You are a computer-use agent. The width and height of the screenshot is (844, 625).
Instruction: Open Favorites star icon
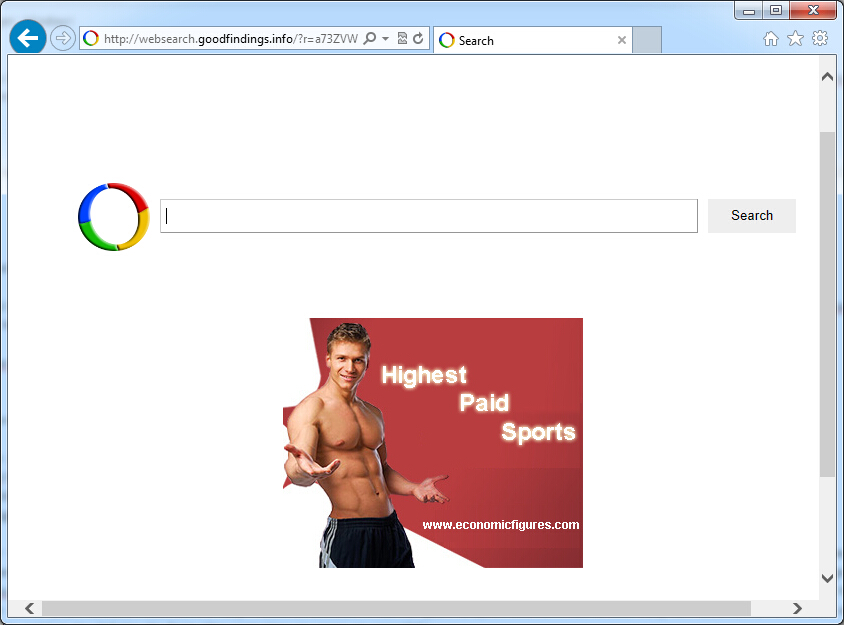(x=796, y=39)
